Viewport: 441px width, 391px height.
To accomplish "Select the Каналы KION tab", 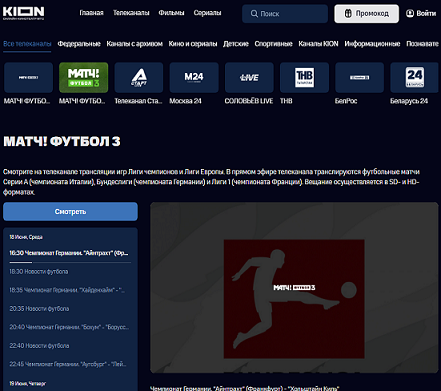I will 318,44.
